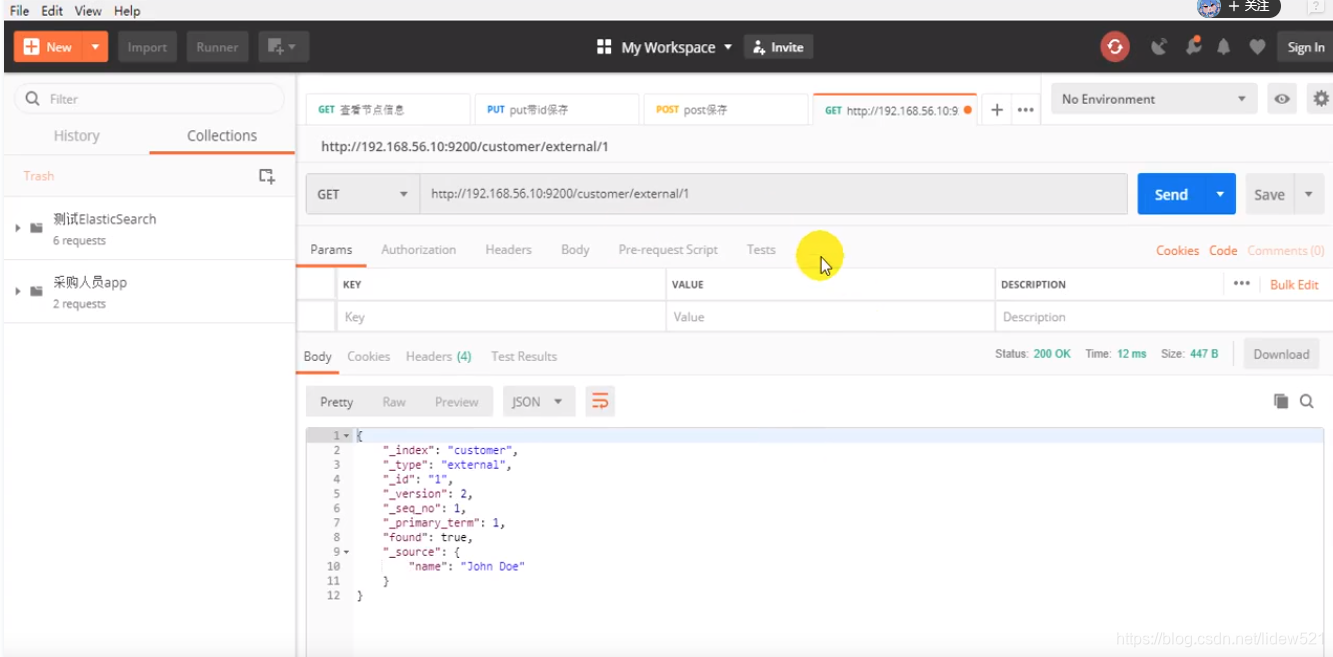Click the Invite button

click(x=779, y=47)
